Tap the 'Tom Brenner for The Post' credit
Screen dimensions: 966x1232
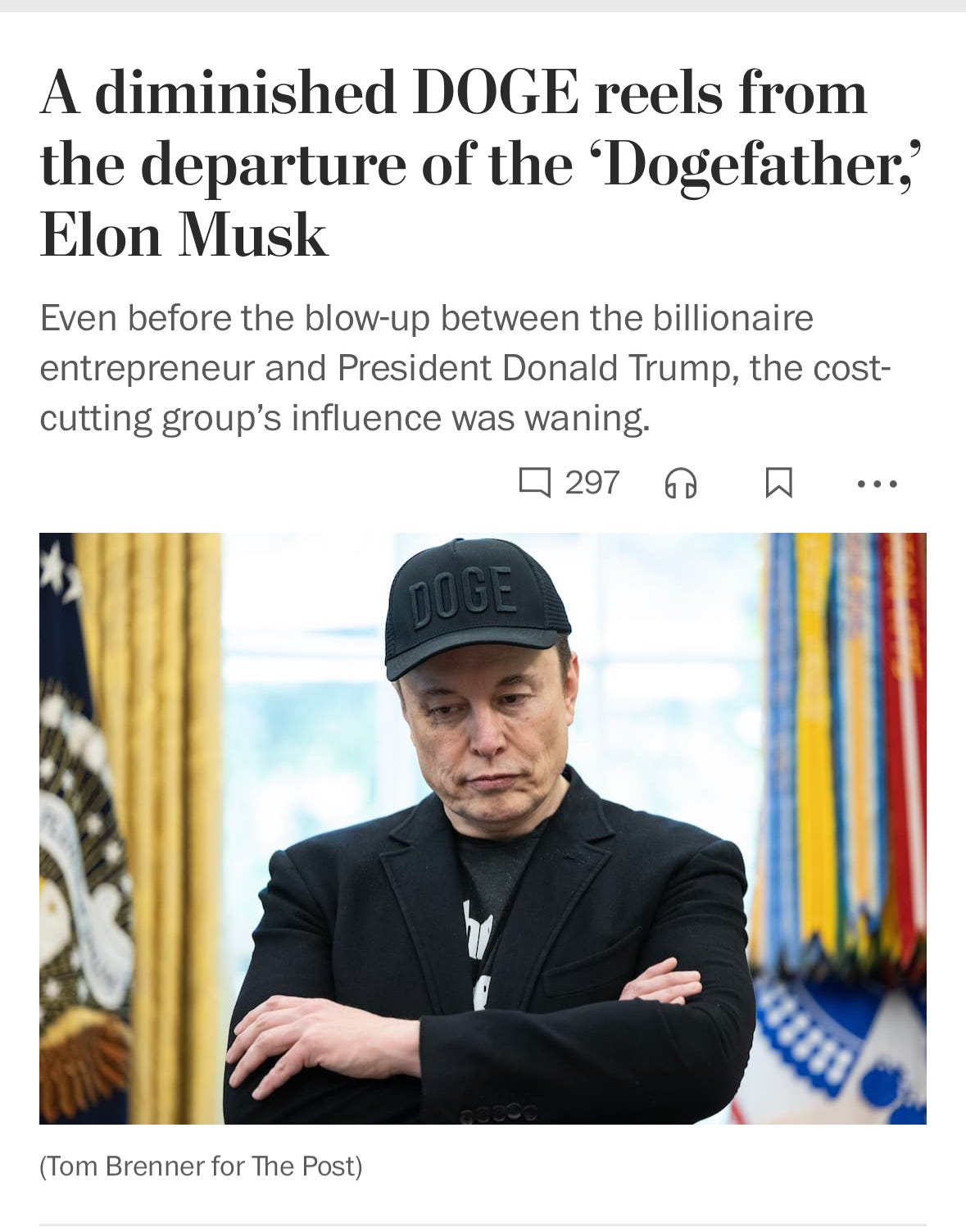point(201,1166)
